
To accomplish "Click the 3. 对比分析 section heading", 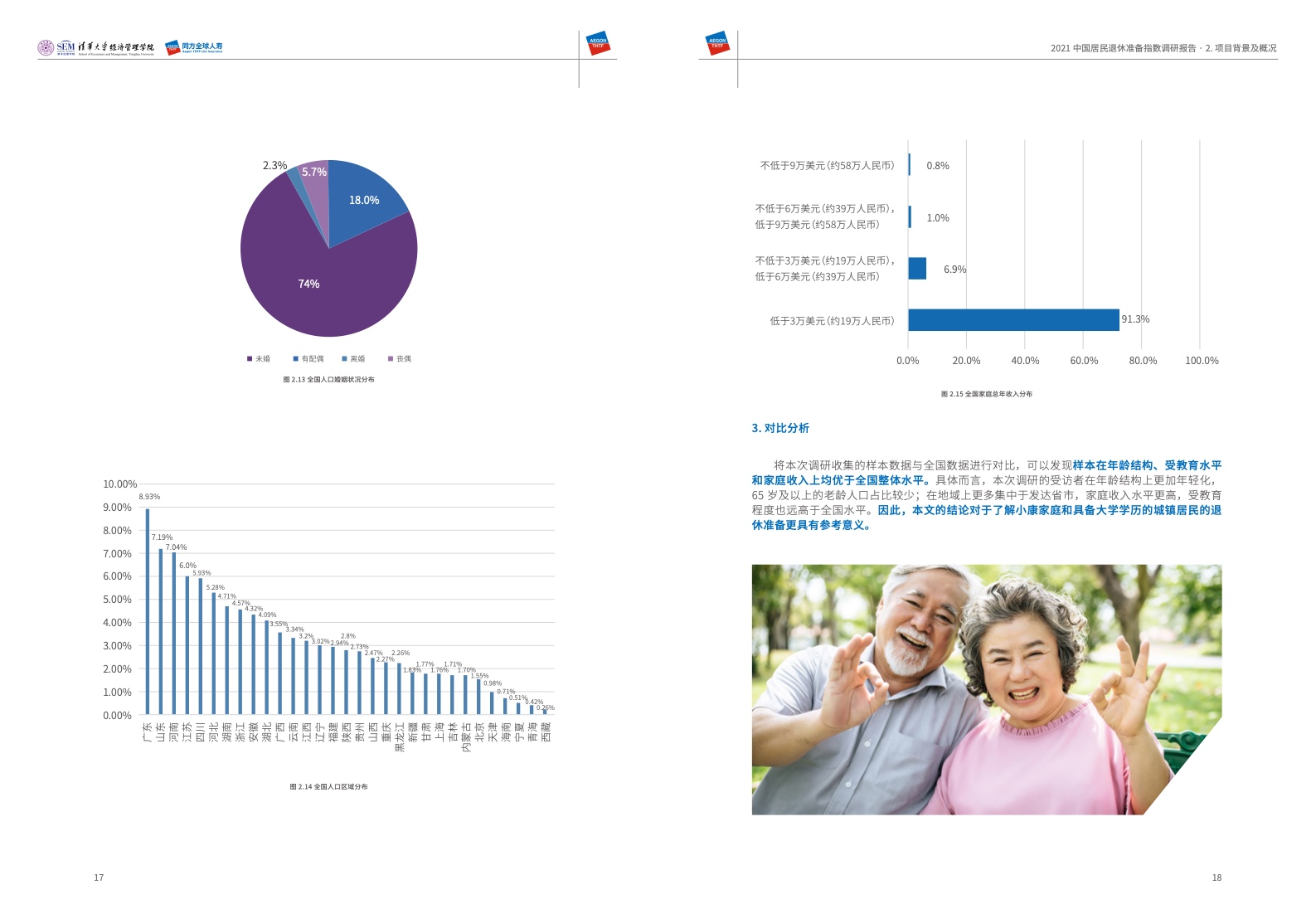I will [780, 428].
